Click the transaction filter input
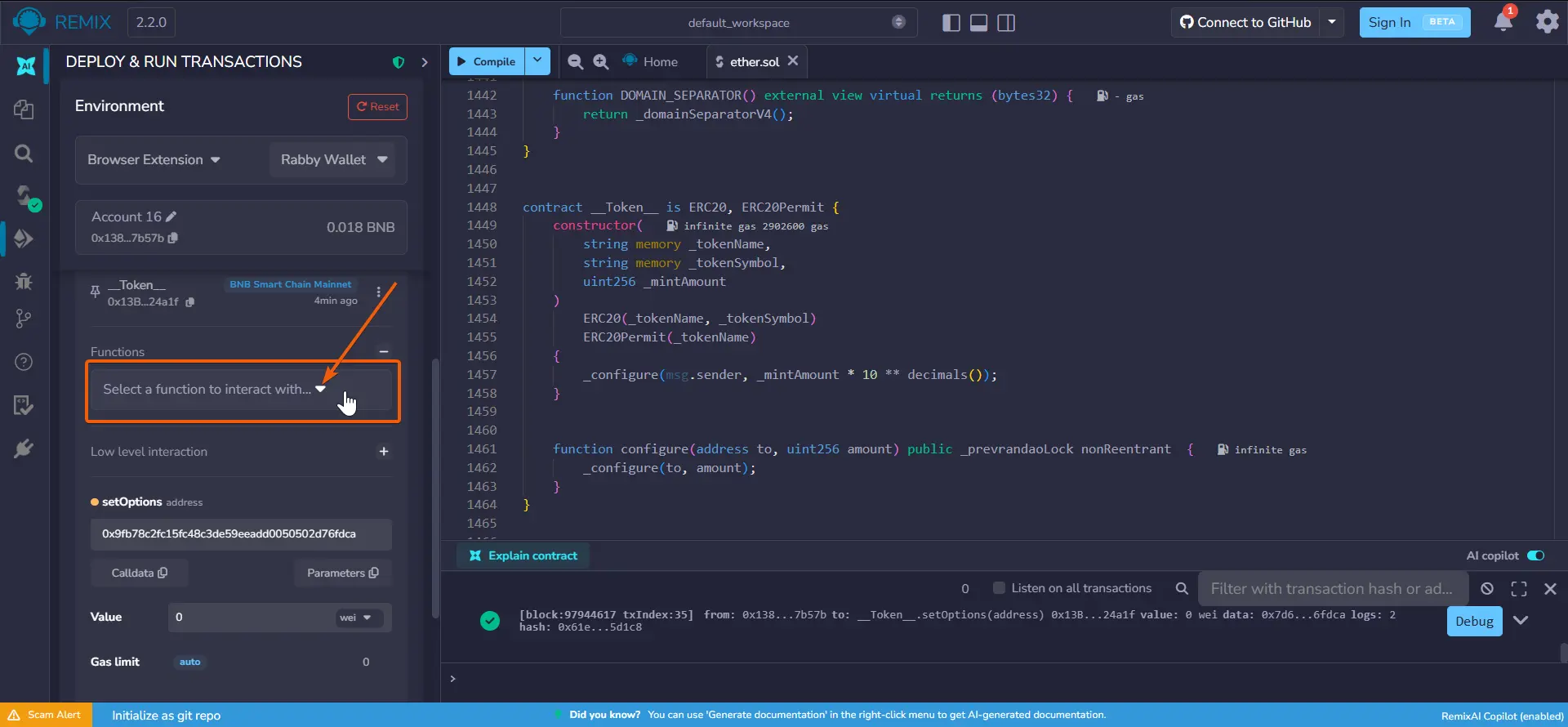The height and width of the screenshot is (727, 1568). 1333,588
